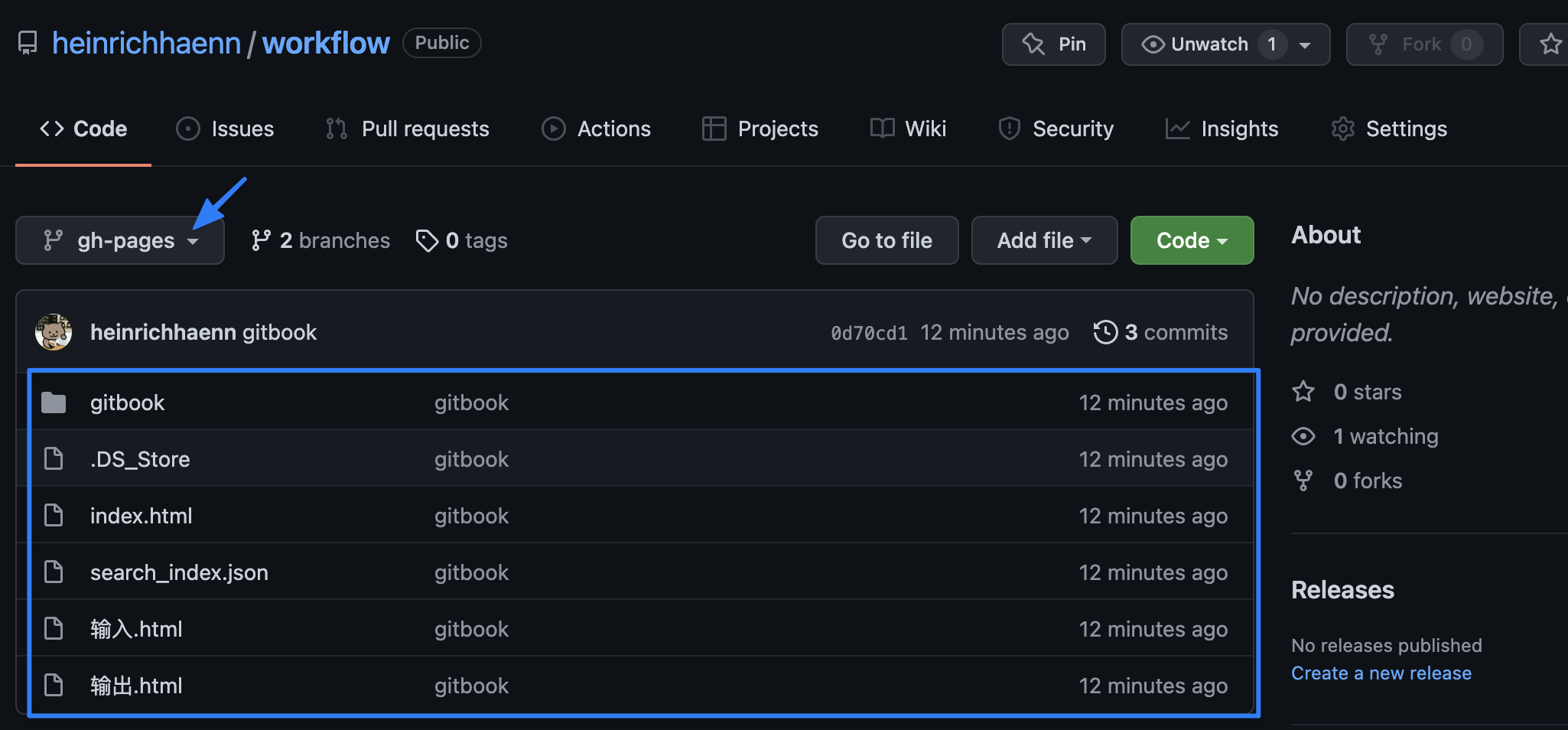Open the 0d70cd1 commit hash link
The image size is (1568, 730).
[869, 333]
